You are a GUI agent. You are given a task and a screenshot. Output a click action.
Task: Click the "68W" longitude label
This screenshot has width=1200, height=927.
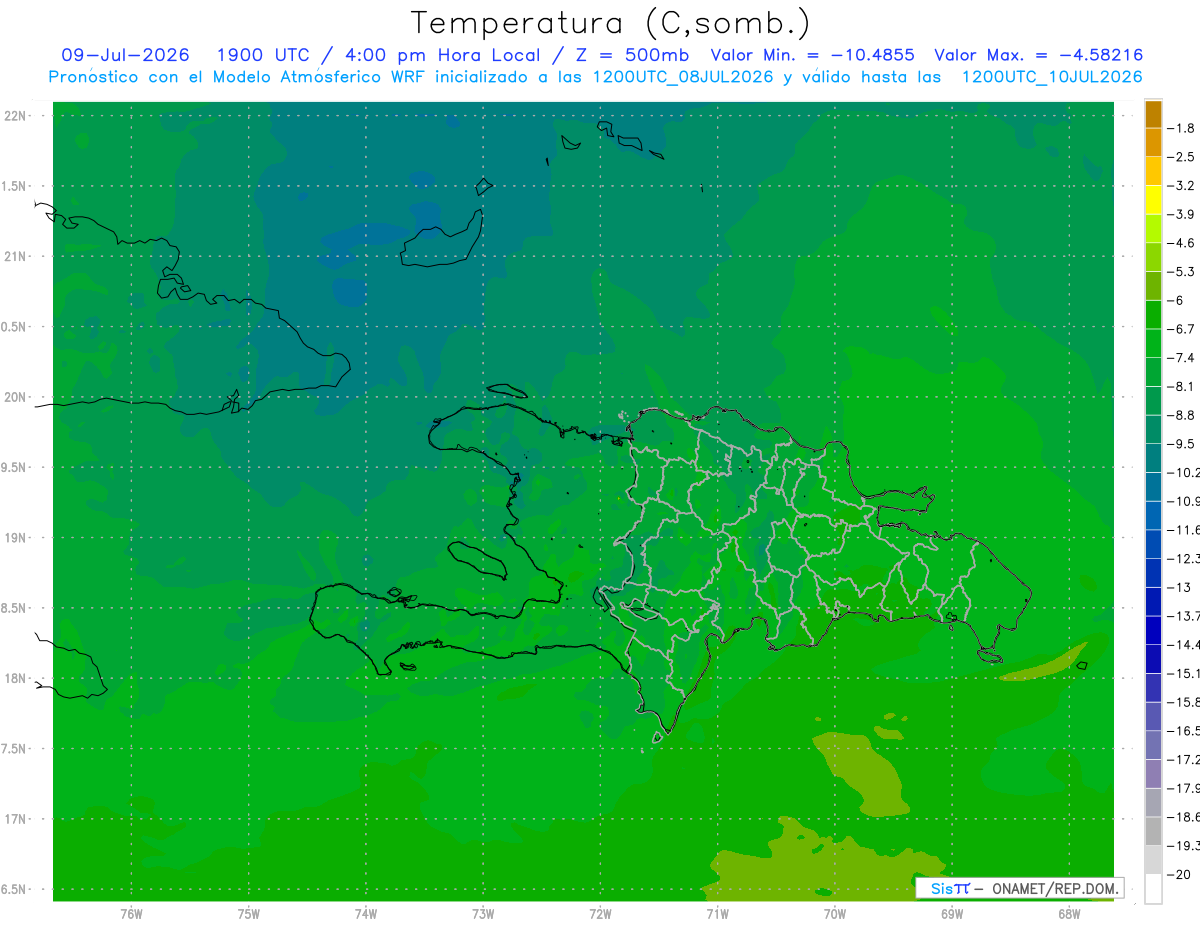coord(1069,914)
